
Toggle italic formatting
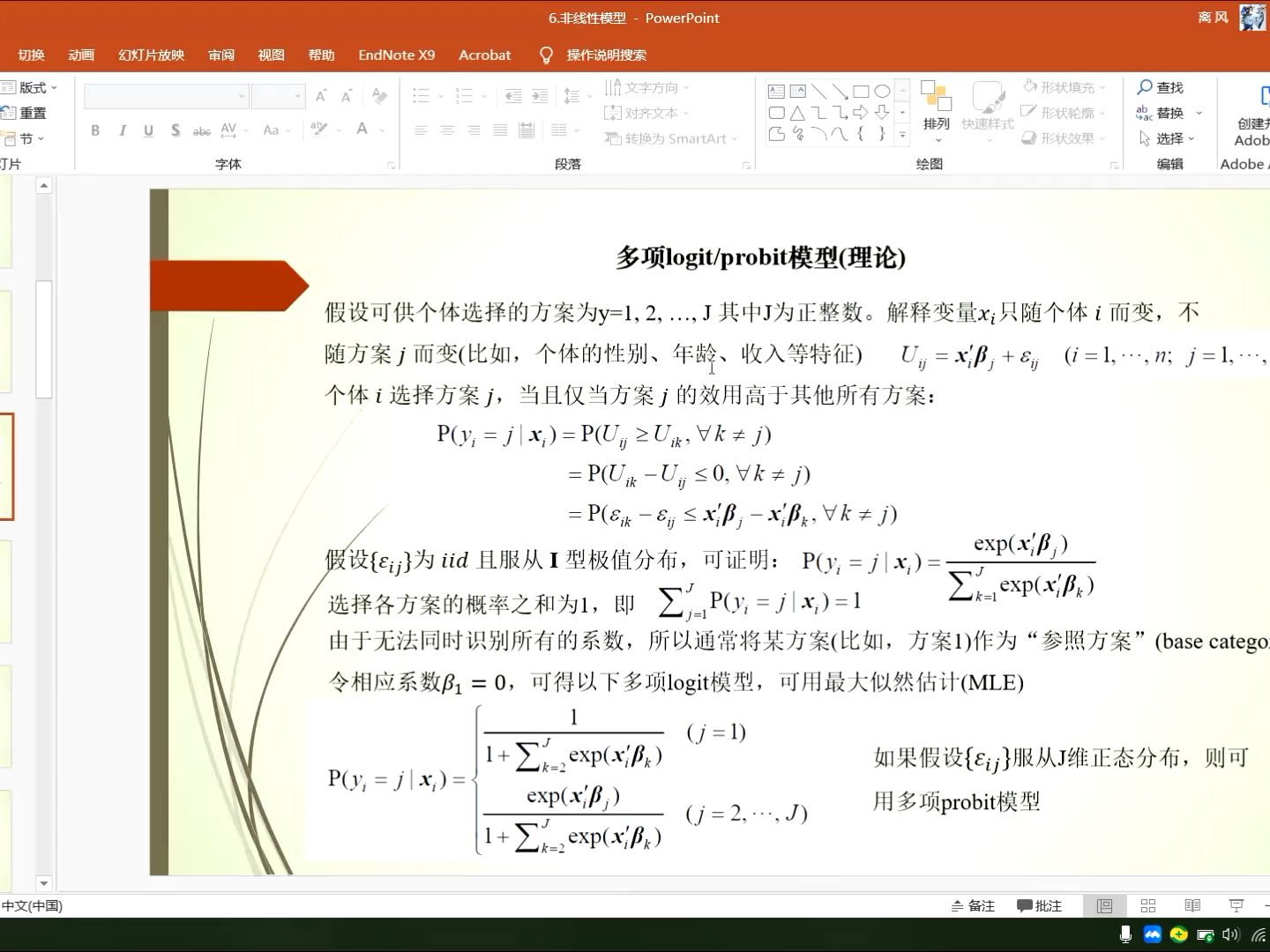click(x=122, y=130)
